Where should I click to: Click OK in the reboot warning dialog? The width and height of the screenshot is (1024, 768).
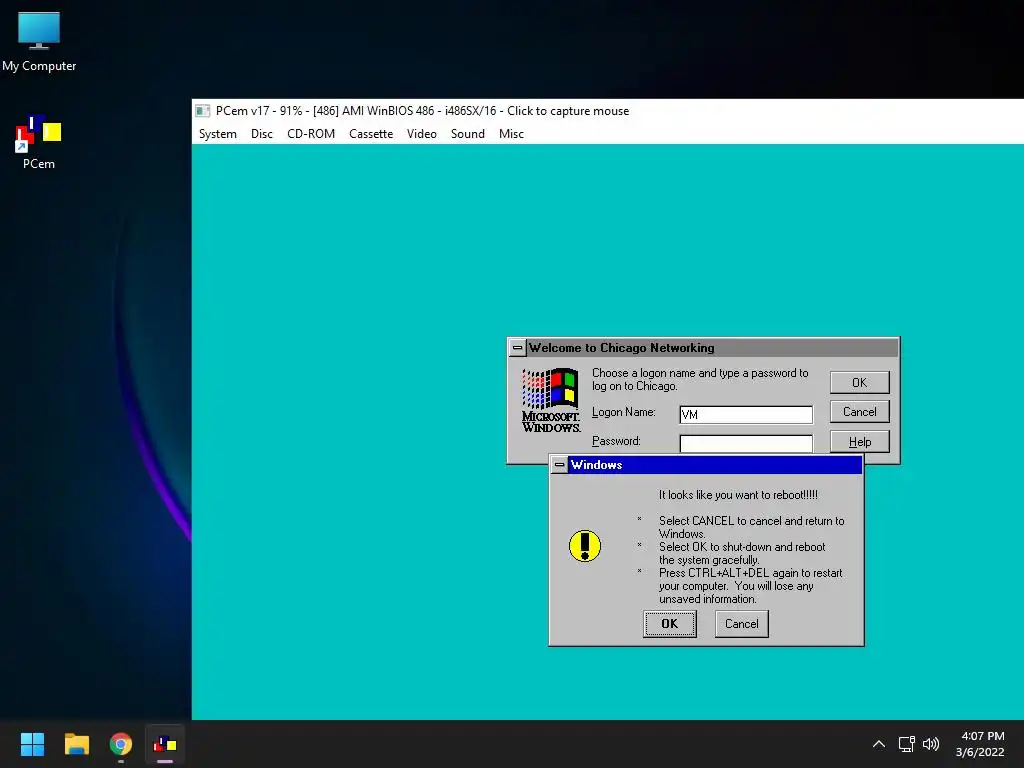click(669, 624)
